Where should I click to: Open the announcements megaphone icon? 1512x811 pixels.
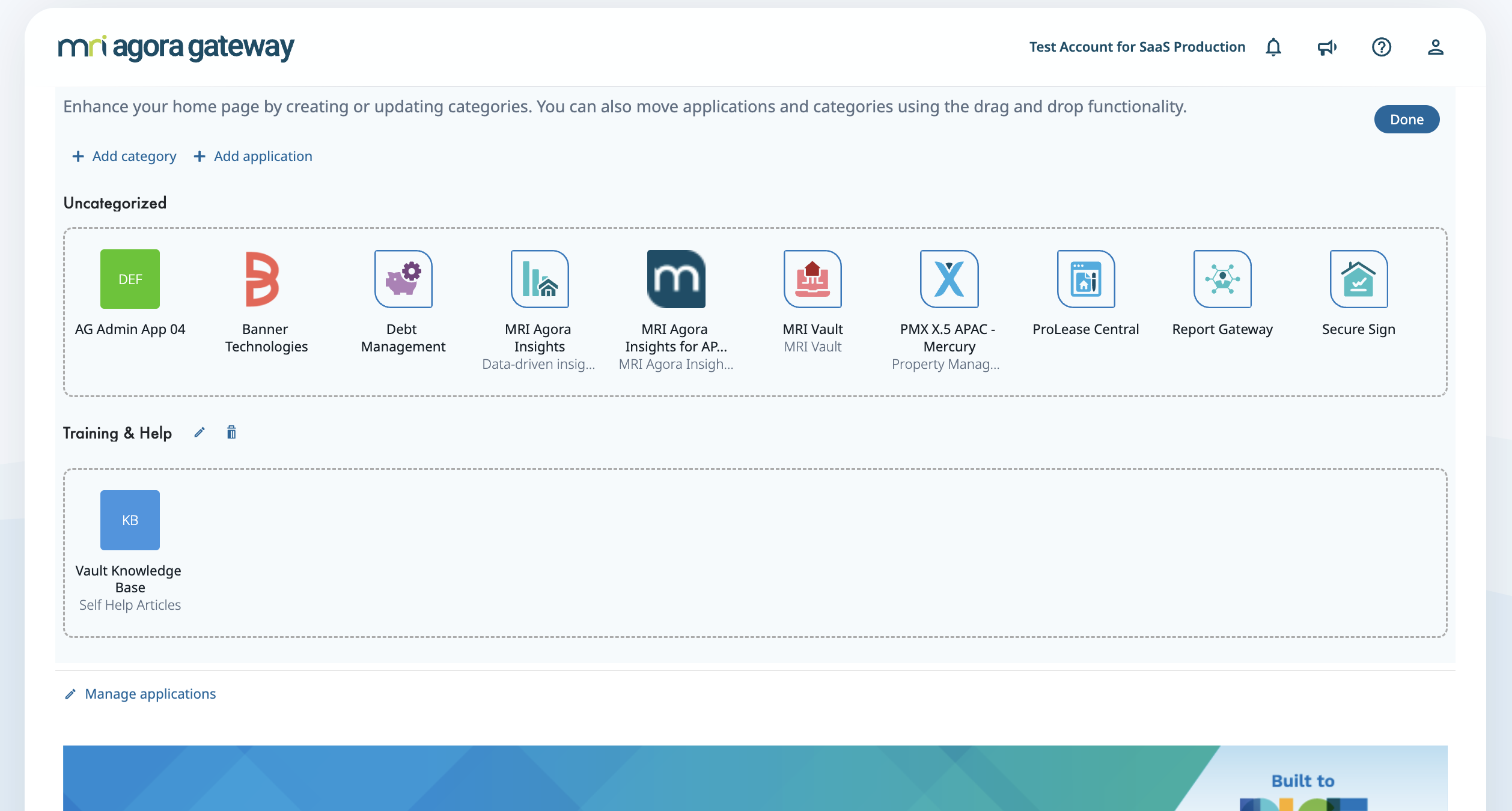pos(1327,47)
